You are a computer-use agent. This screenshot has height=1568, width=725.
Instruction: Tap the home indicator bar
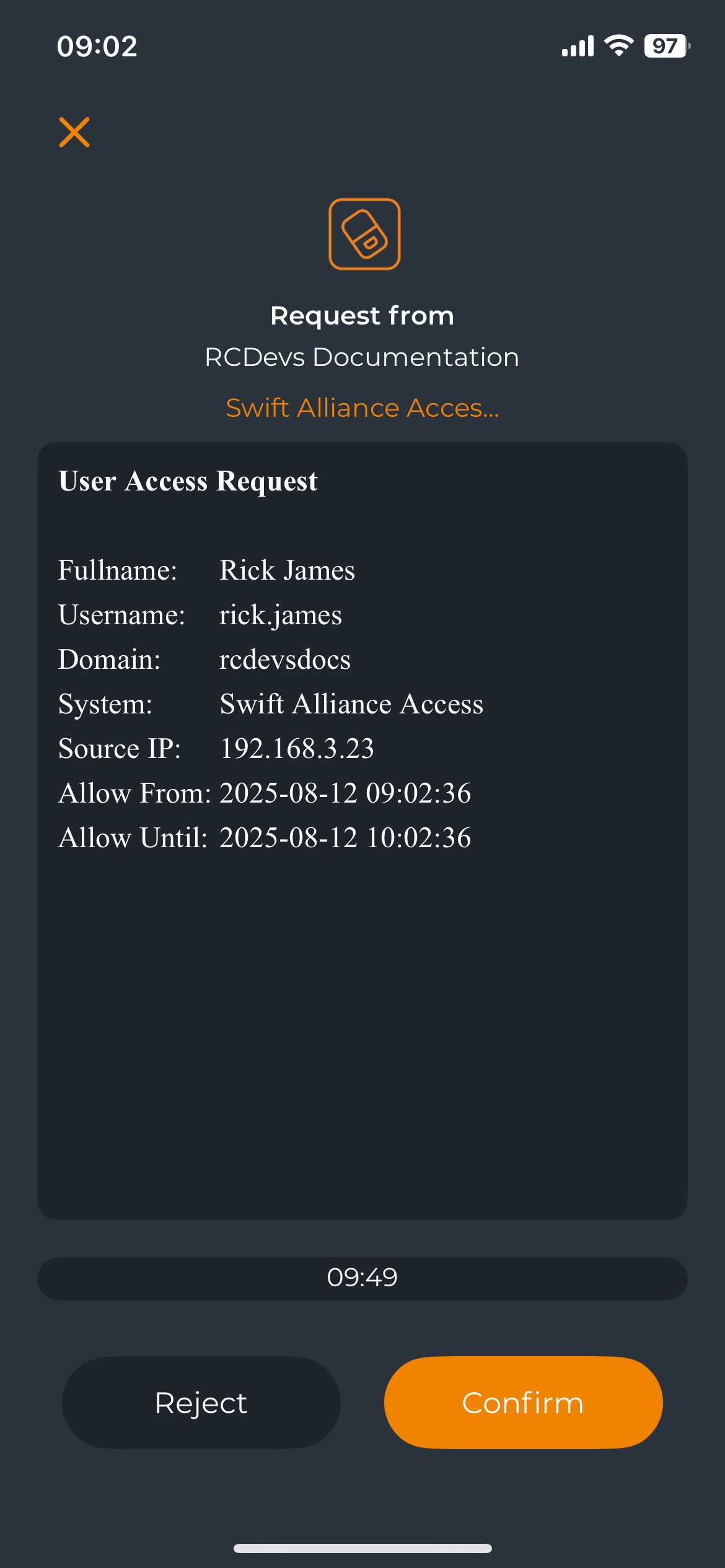[362, 1548]
